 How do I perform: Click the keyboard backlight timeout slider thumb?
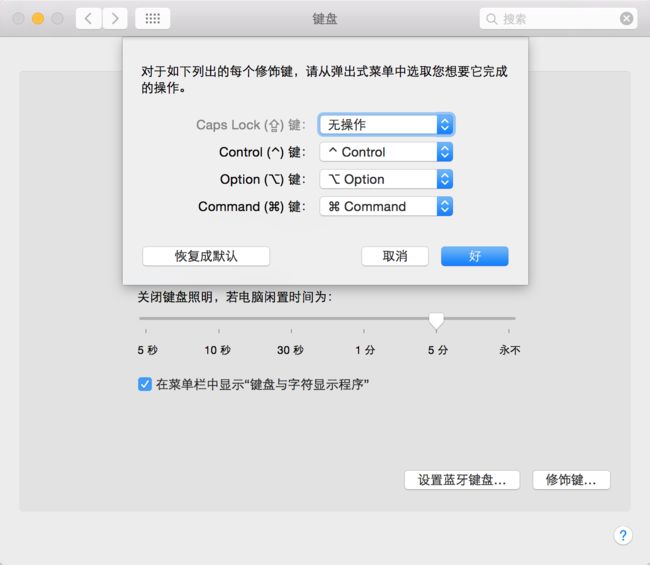(436, 321)
